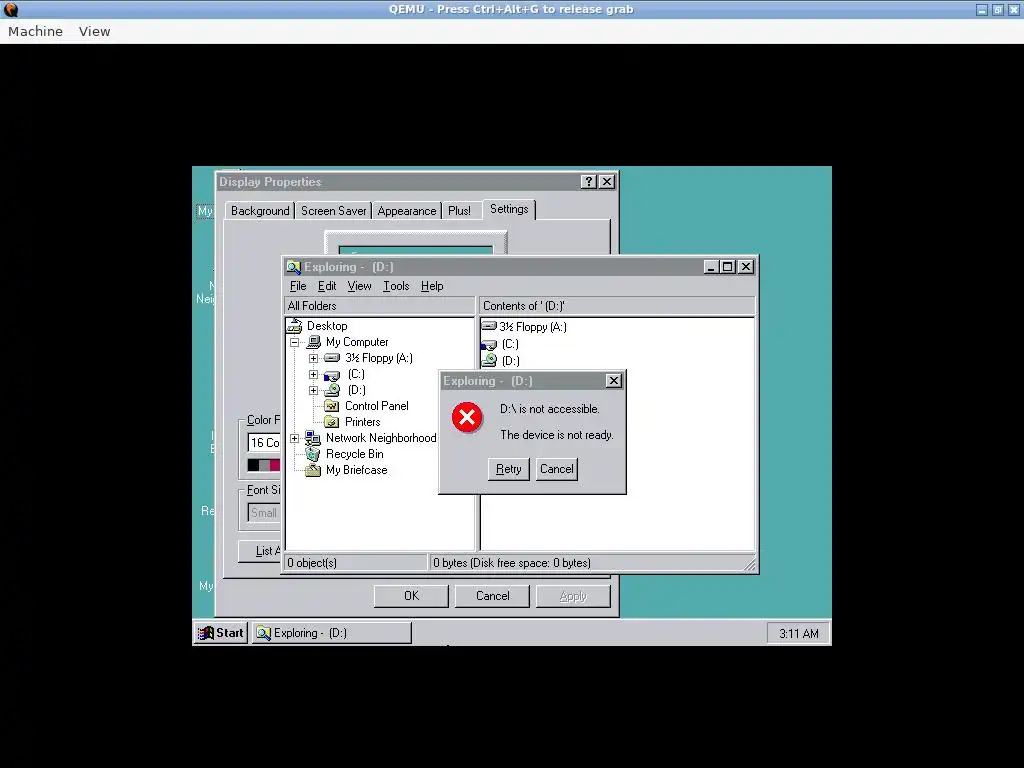
Task: Click (C:) drive icon in contents pane
Action: click(489, 344)
